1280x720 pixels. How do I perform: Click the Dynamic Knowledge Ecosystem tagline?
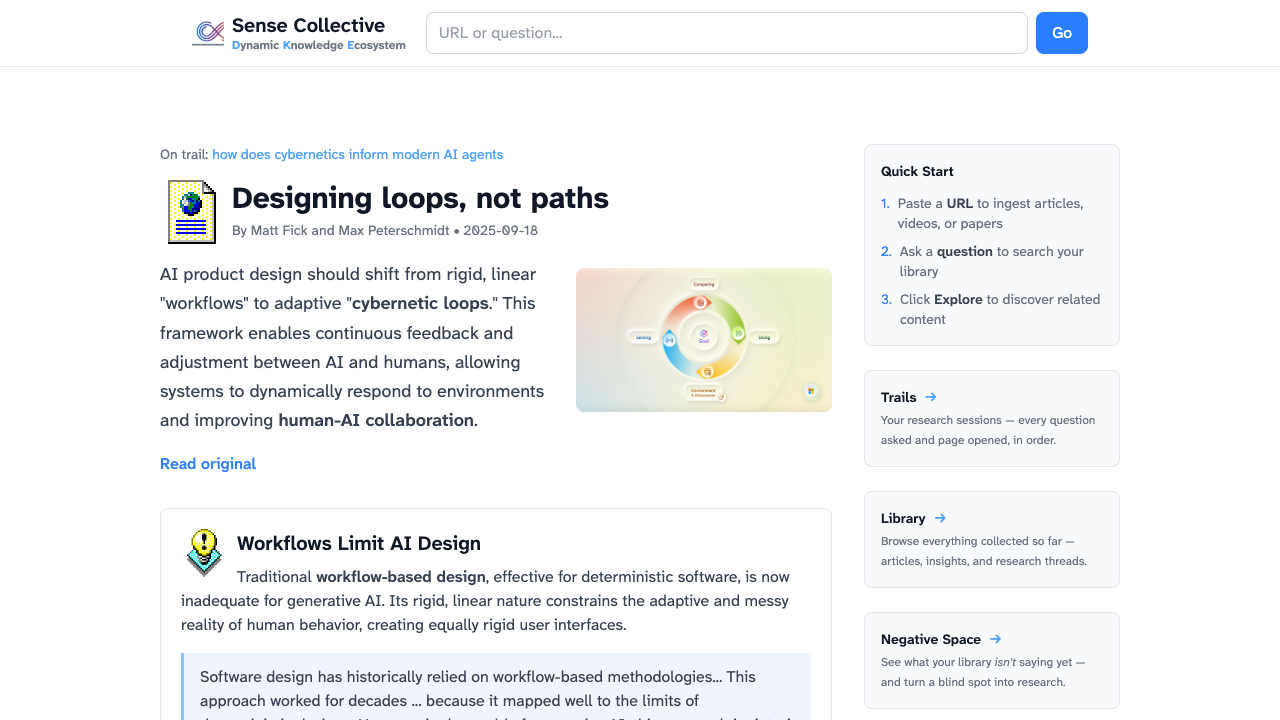click(319, 46)
